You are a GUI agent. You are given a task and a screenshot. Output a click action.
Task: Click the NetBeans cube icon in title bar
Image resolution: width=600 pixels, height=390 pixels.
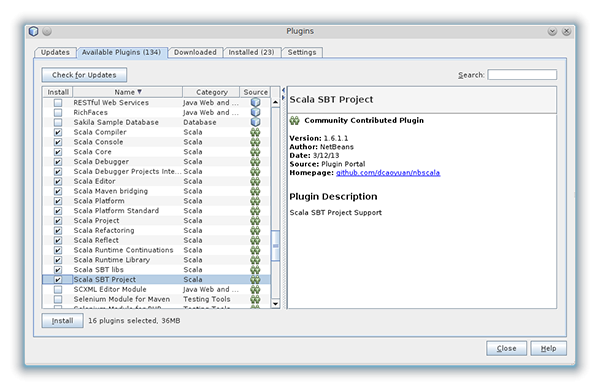click(x=34, y=31)
